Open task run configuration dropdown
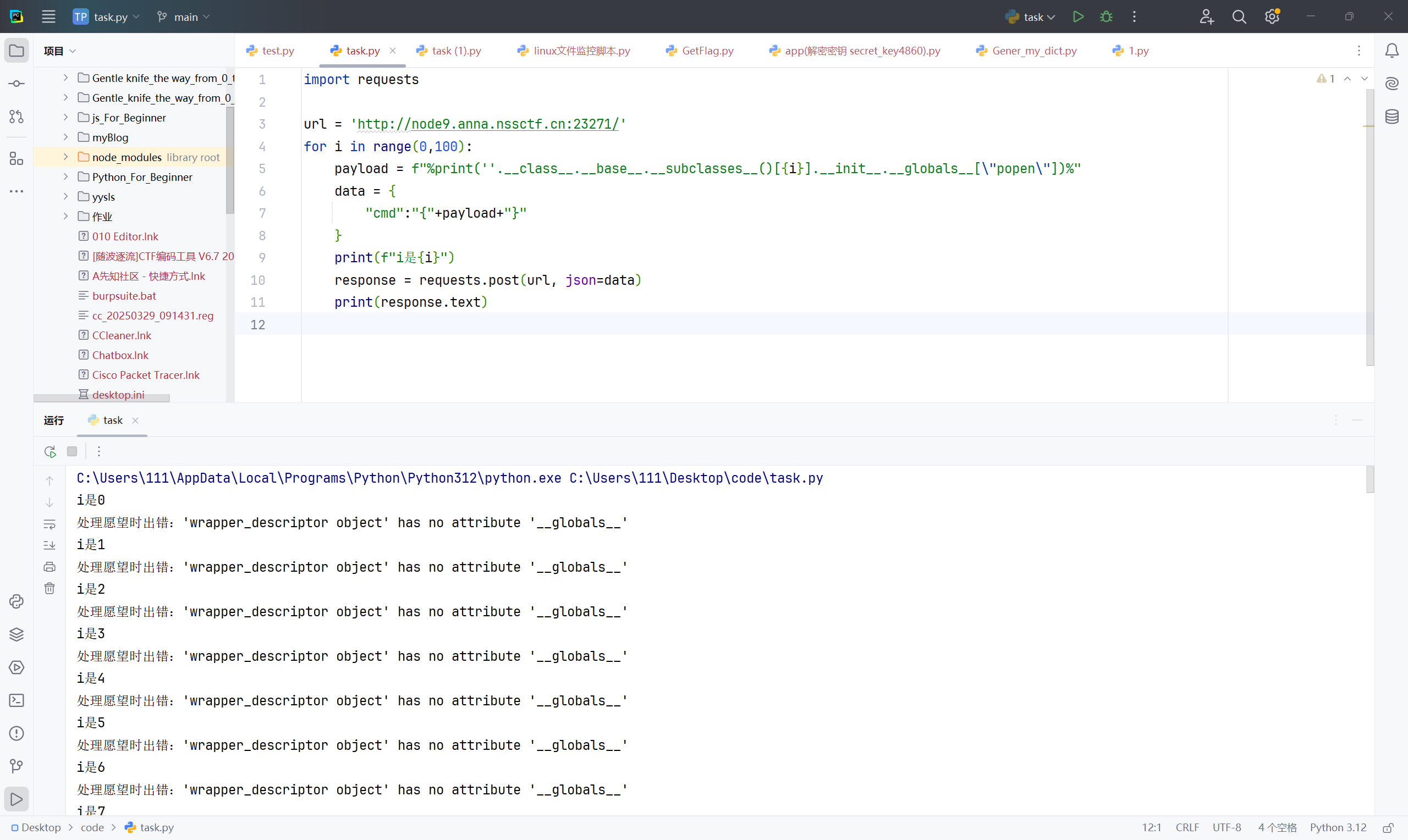Image resolution: width=1408 pixels, height=840 pixels. tap(1030, 17)
